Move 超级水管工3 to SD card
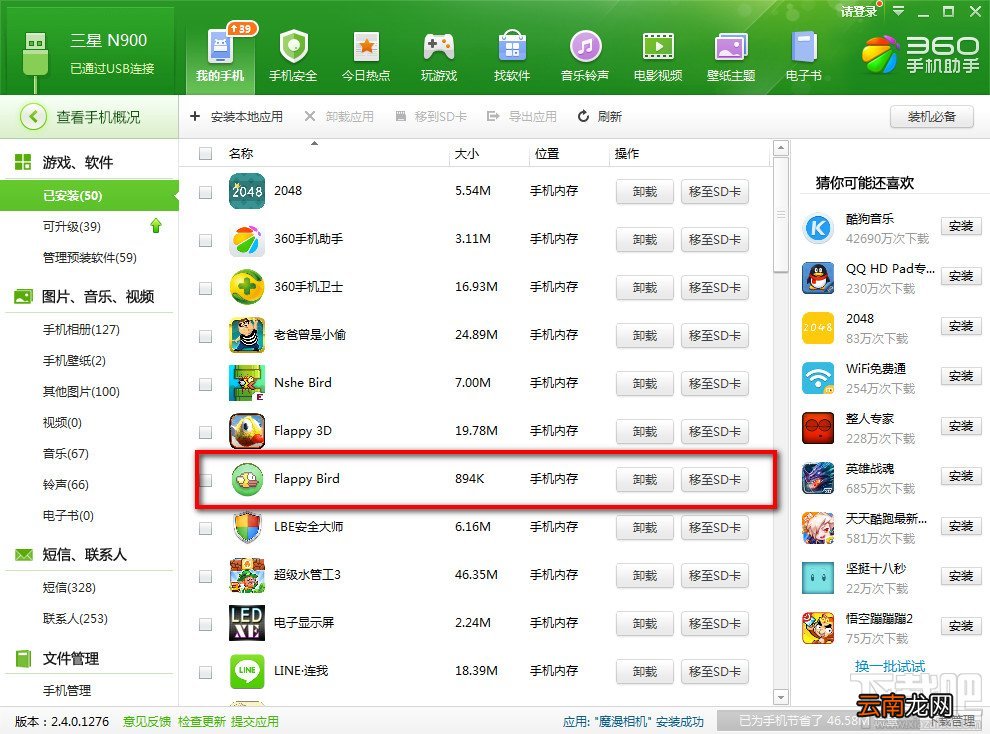Viewport: 990px width, 734px height. tap(715, 576)
